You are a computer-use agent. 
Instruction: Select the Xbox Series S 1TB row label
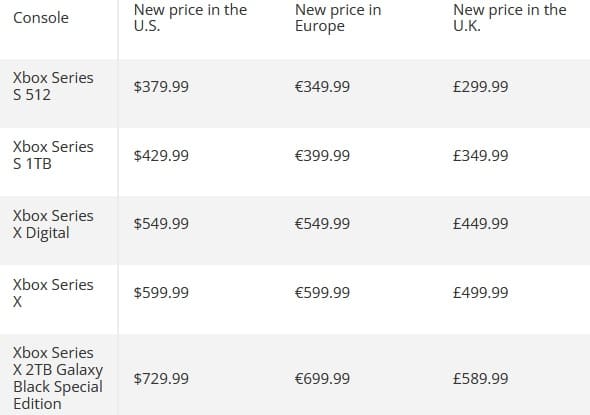[53, 155]
